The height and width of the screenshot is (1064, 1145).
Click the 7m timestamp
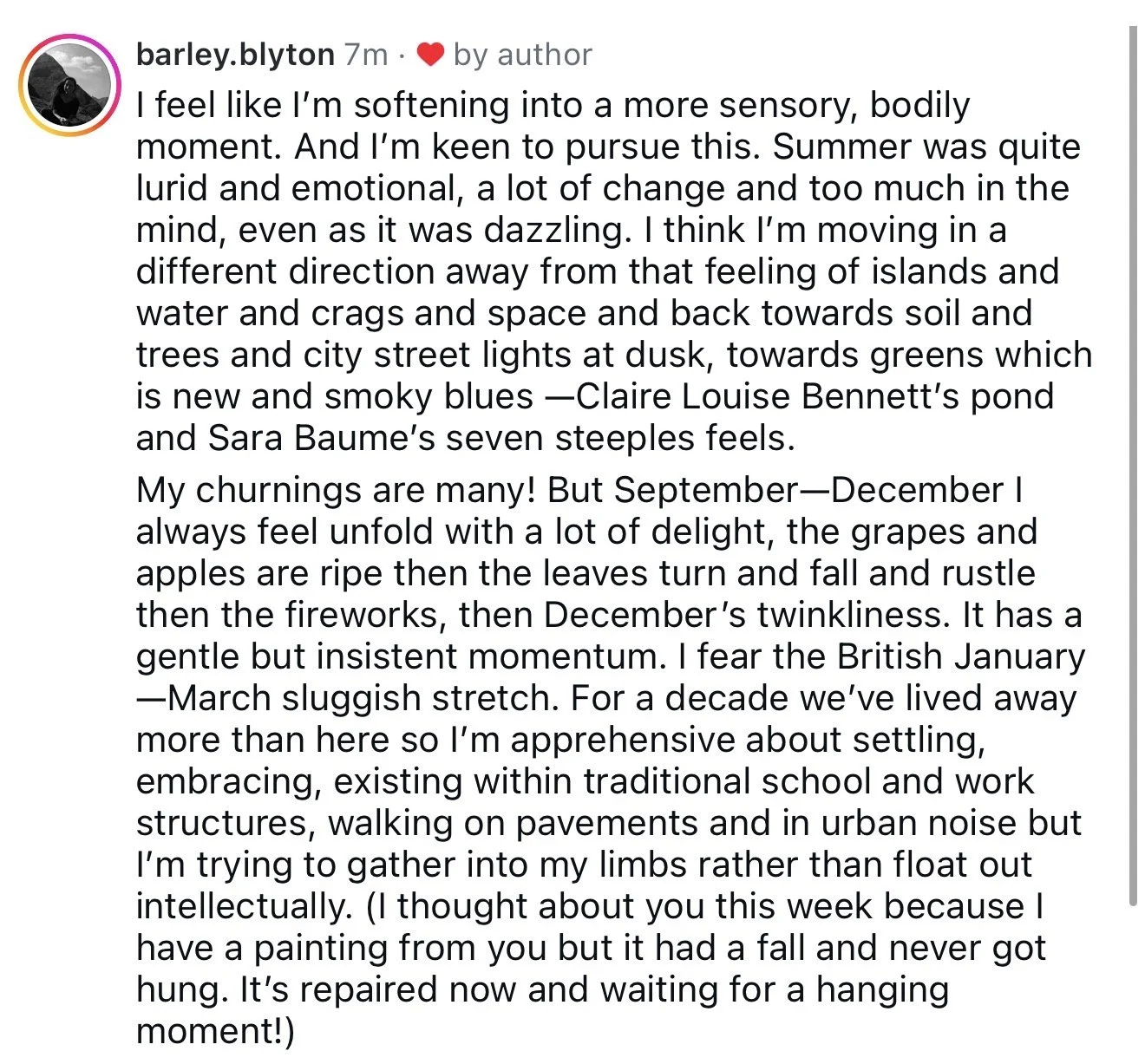[365, 55]
